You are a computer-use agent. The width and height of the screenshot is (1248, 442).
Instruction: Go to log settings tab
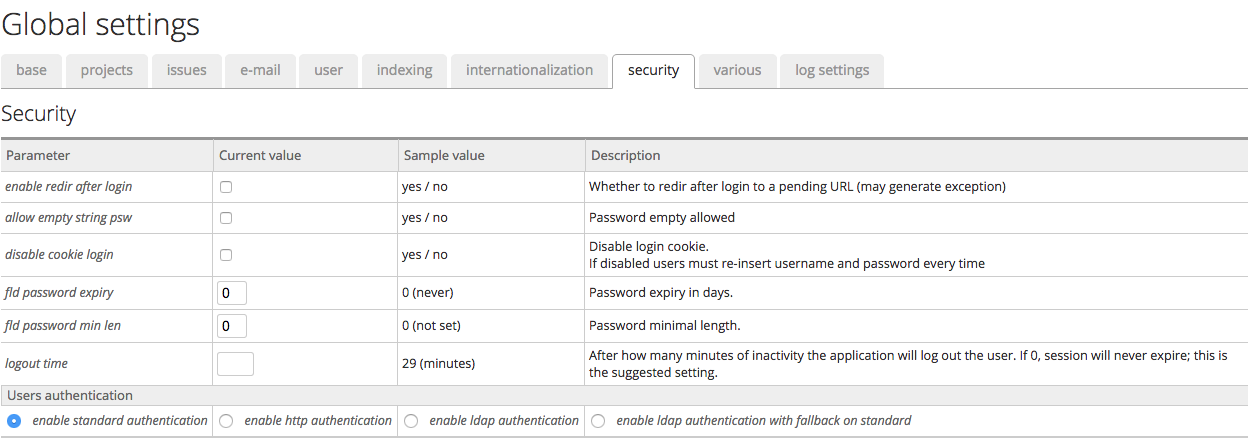coord(832,70)
